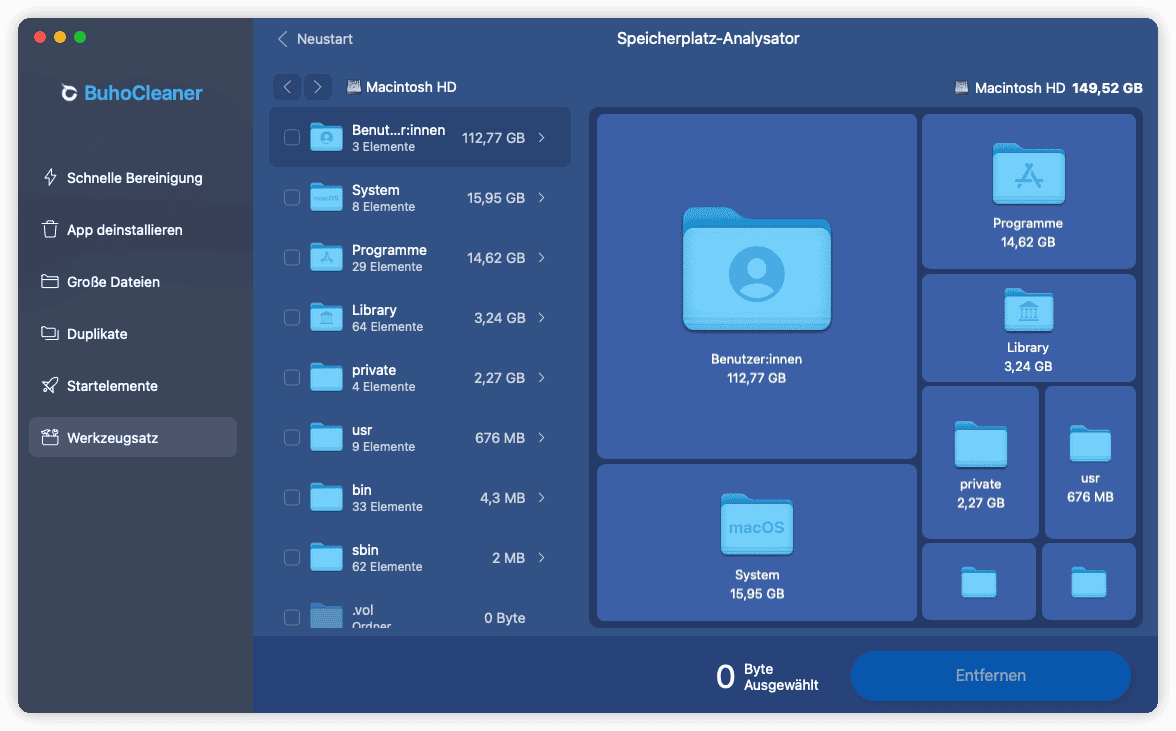Check the usr folder checkbox
Viewport: 1176px width, 731px height.
pos(292,437)
